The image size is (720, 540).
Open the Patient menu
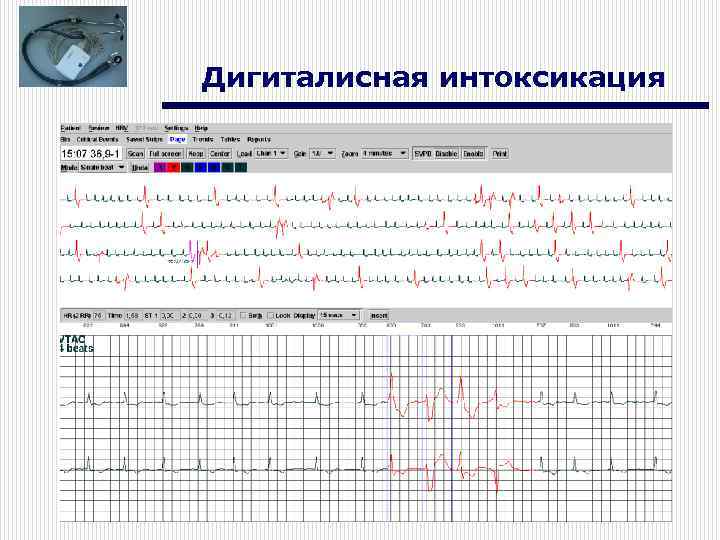(70, 128)
